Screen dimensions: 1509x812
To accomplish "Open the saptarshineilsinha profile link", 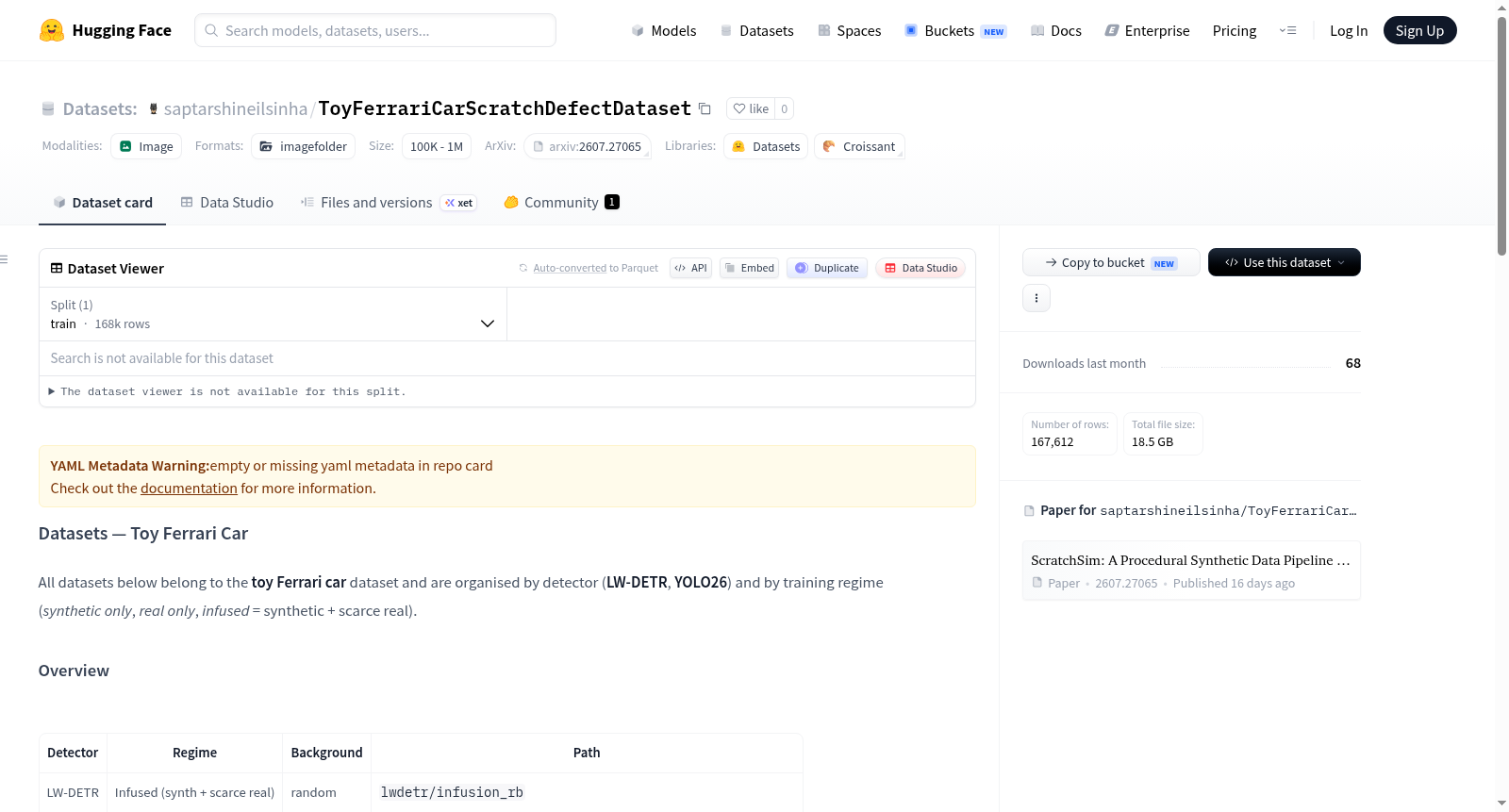I will pyautogui.click(x=236, y=109).
